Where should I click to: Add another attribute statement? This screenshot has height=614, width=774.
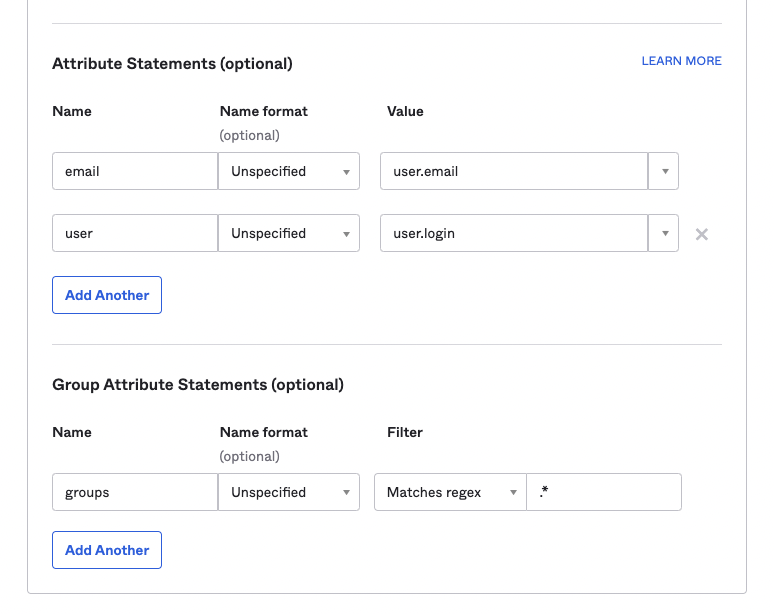pos(107,295)
